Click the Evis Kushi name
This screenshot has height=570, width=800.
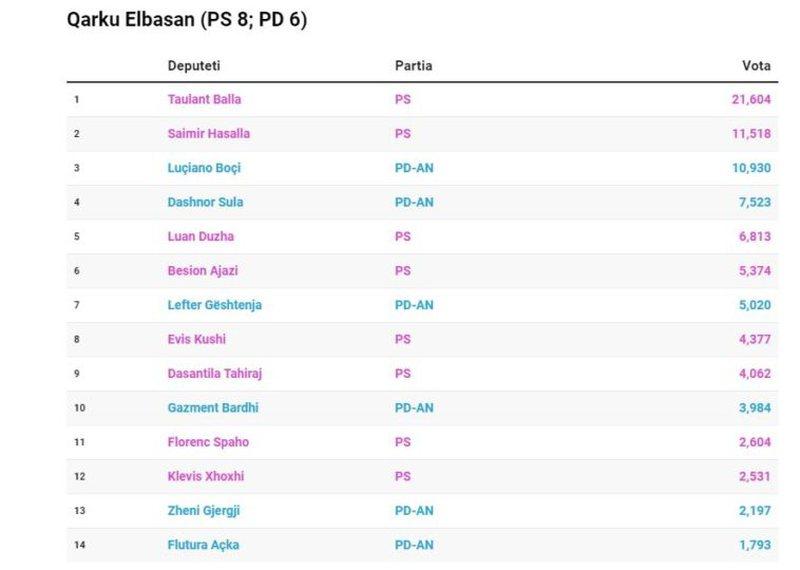pos(196,339)
